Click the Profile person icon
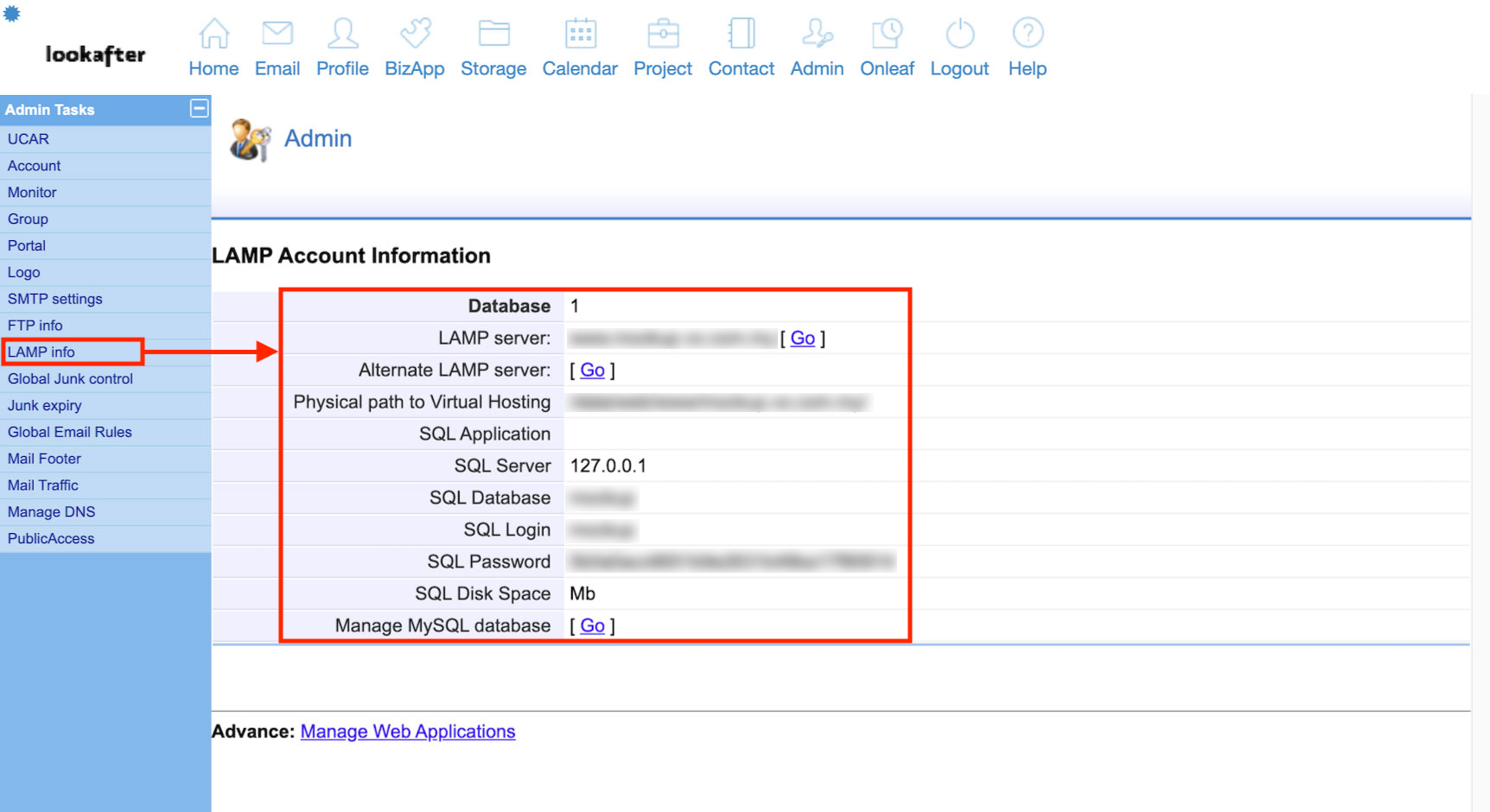Viewport: 1490px width, 812px height. [342, 34]
